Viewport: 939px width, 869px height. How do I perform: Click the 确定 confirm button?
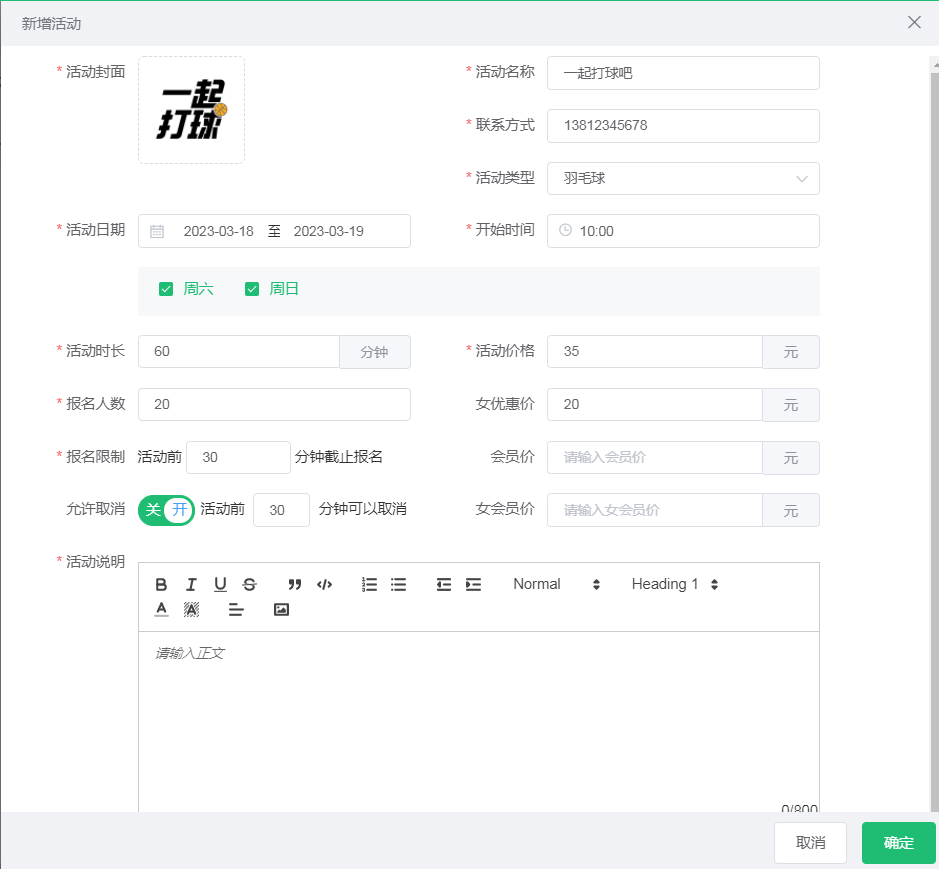pyautogui.click(x=897, y=842)
